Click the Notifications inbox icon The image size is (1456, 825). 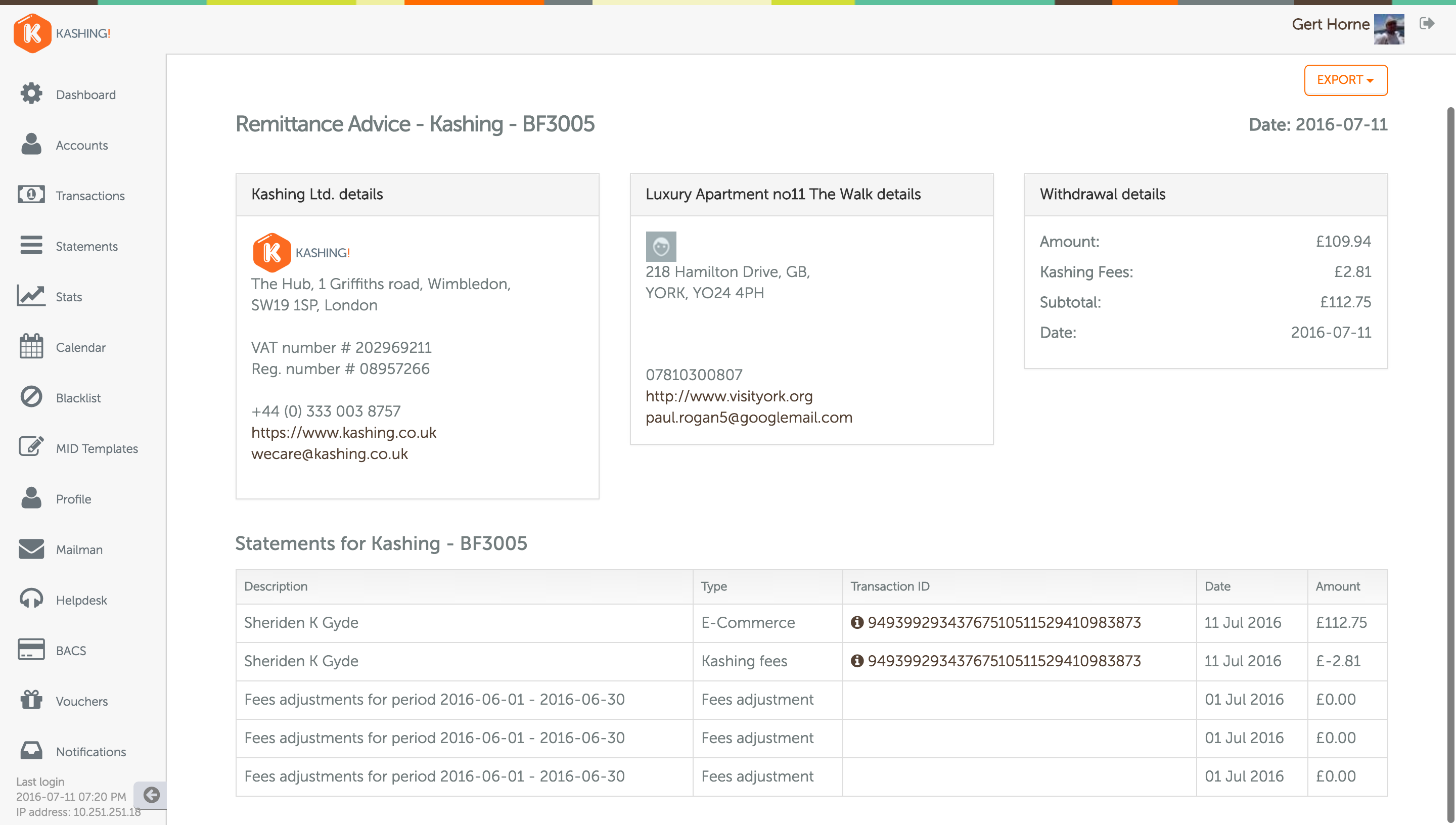(x=31, y=751)
